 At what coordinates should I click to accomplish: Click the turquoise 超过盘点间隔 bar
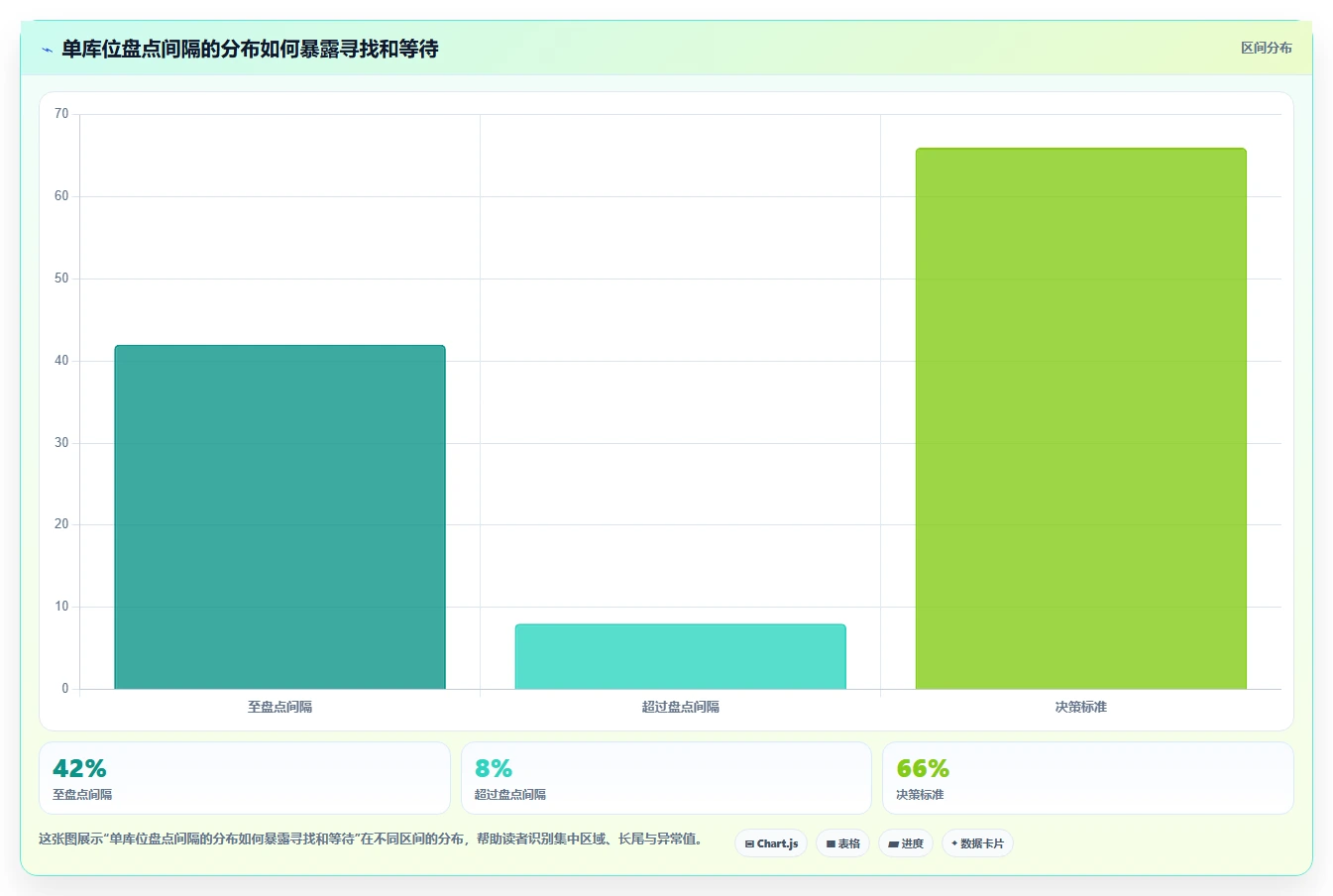pos(680,656)
